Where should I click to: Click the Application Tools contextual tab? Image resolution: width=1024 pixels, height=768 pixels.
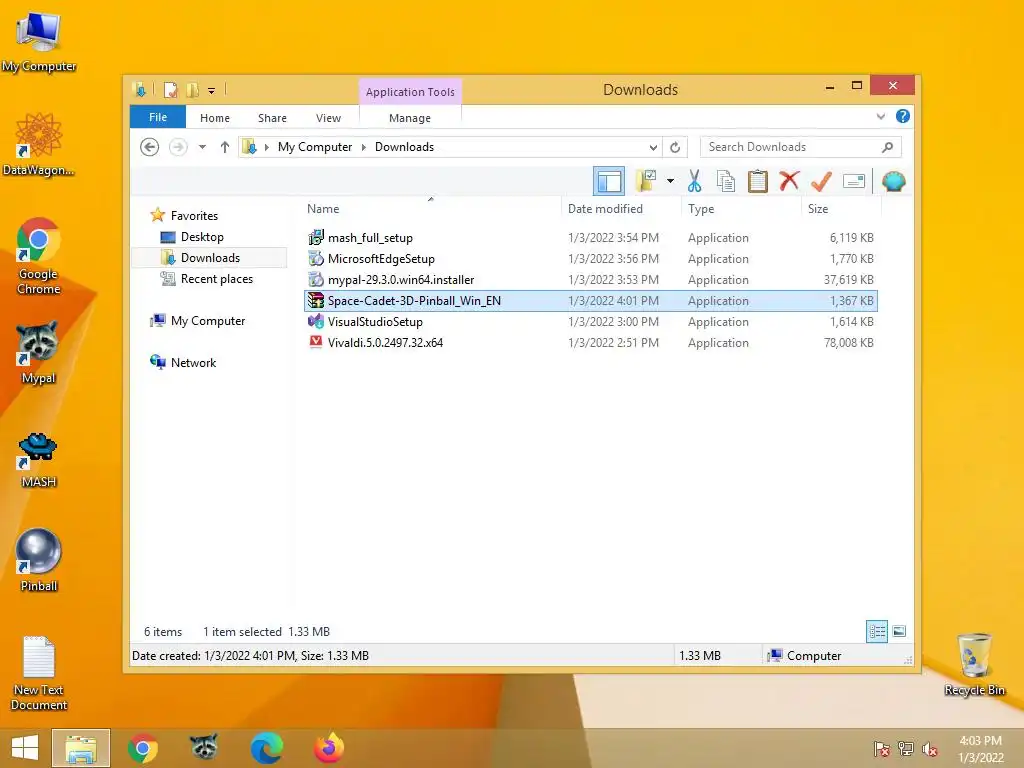click(410, 91)
